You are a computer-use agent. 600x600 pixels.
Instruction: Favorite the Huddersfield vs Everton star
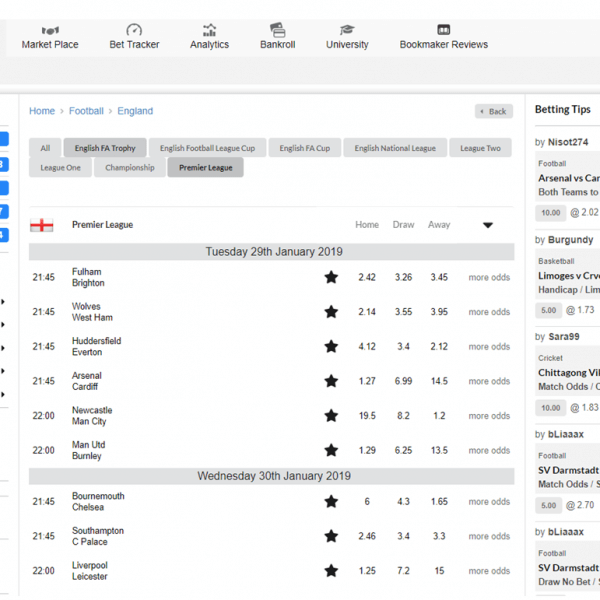pos(331,346)
